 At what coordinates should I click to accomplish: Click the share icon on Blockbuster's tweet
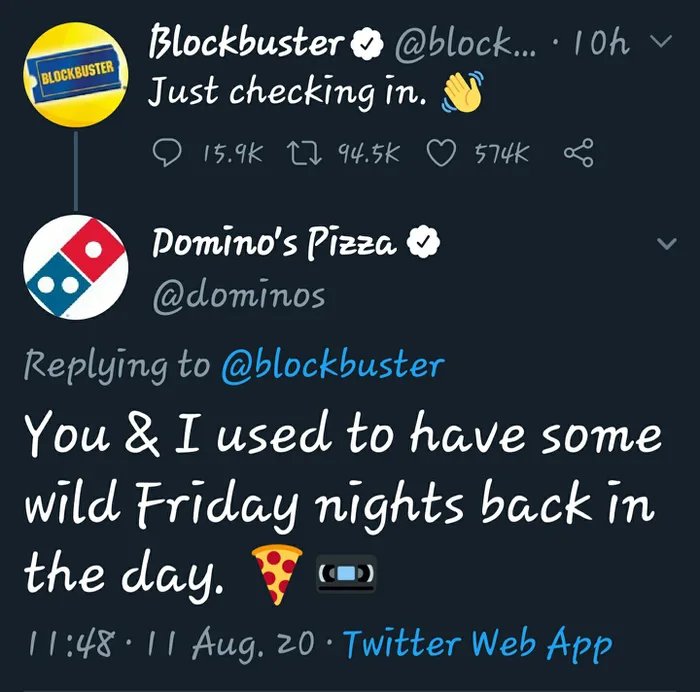click(579, 153)
